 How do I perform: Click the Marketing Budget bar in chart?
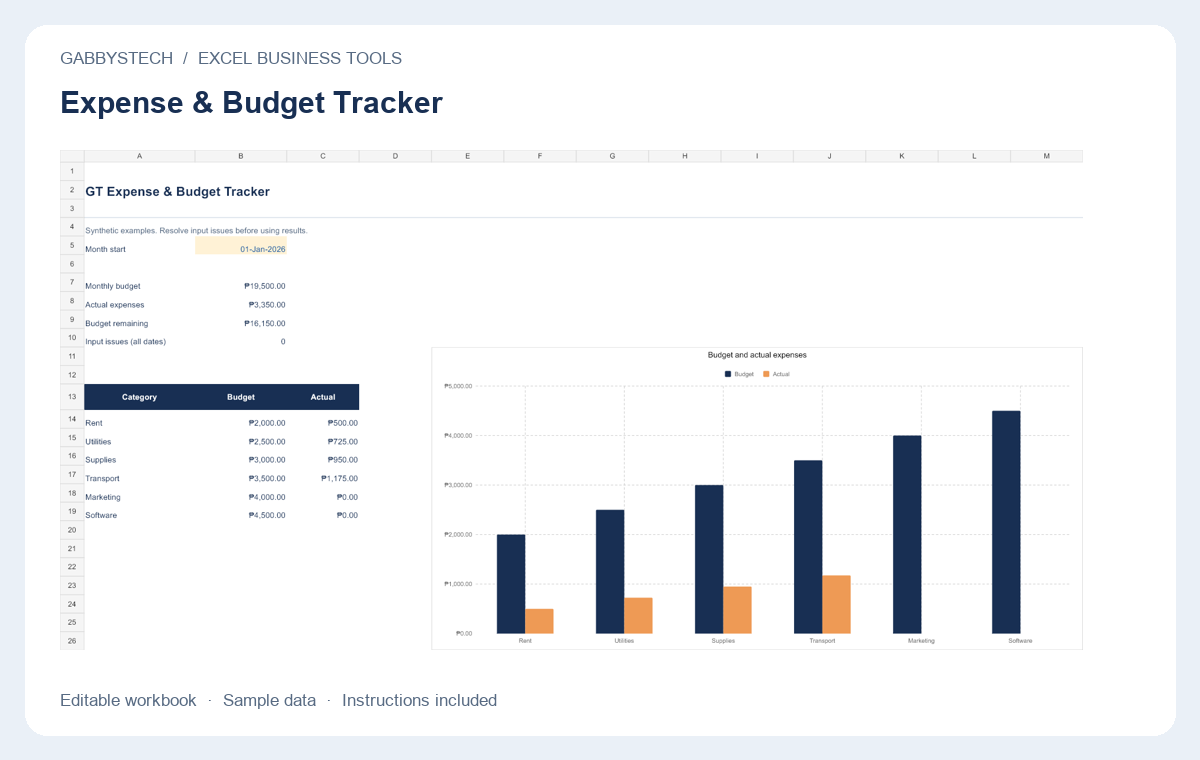907,534
